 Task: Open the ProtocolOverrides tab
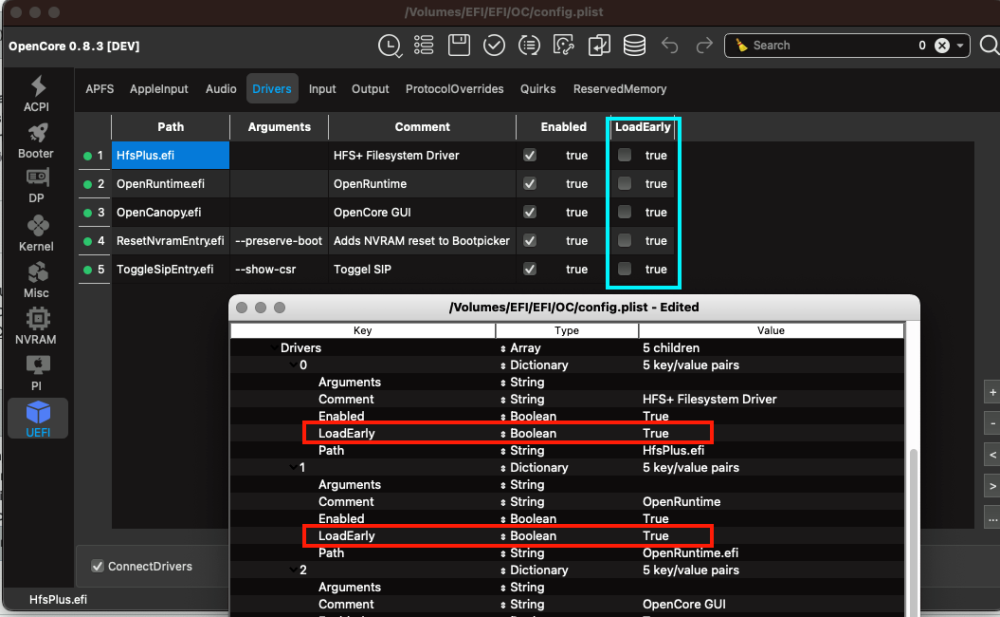[x=454, y=89]
